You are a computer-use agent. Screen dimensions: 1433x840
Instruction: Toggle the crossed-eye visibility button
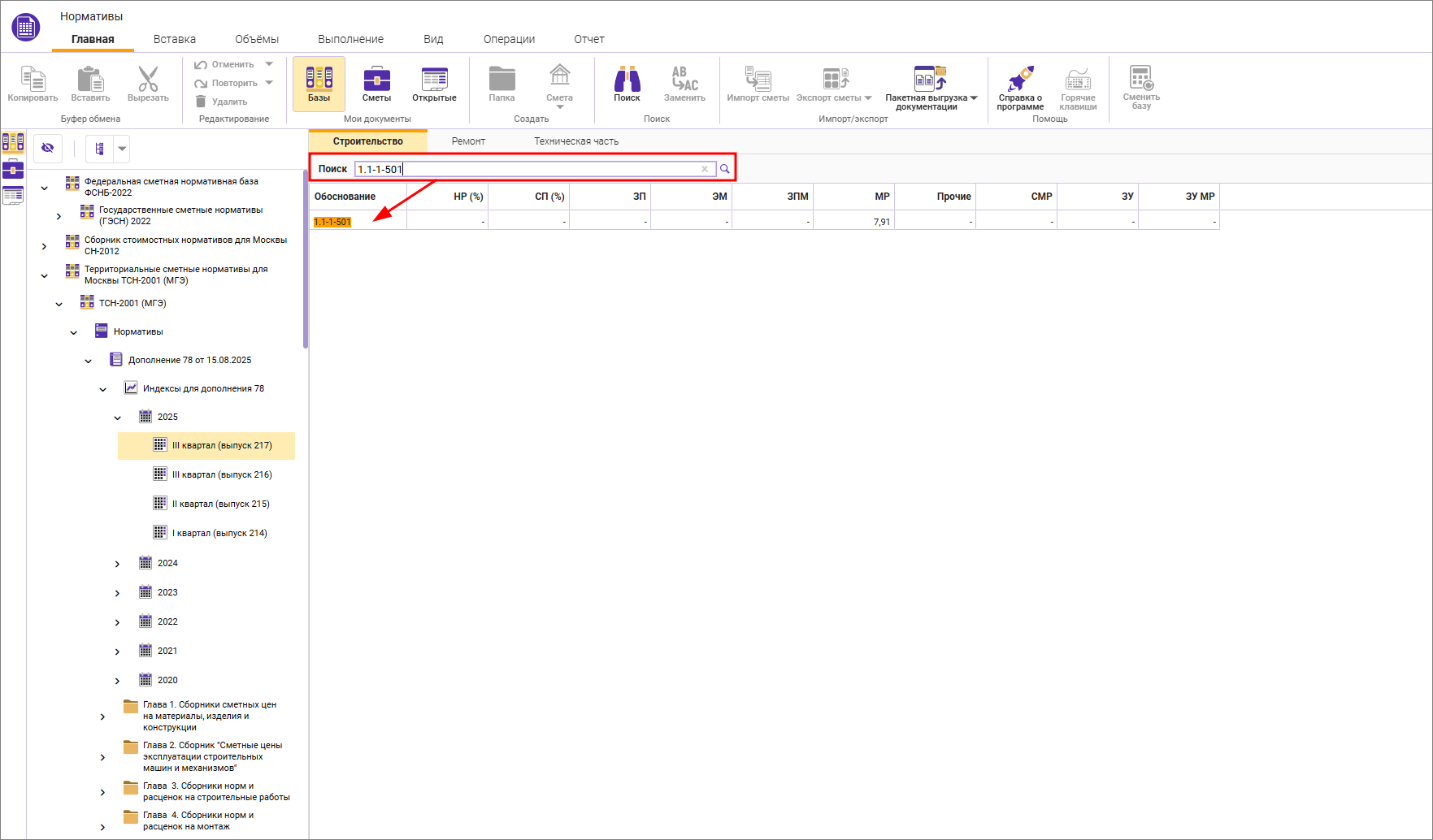click(x=48, y=149)
